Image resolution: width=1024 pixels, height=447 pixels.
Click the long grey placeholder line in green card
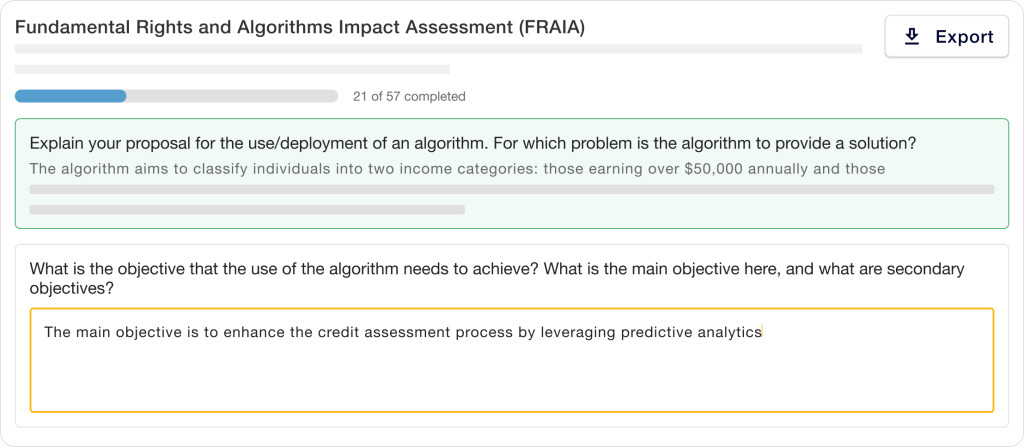point(512,190)
